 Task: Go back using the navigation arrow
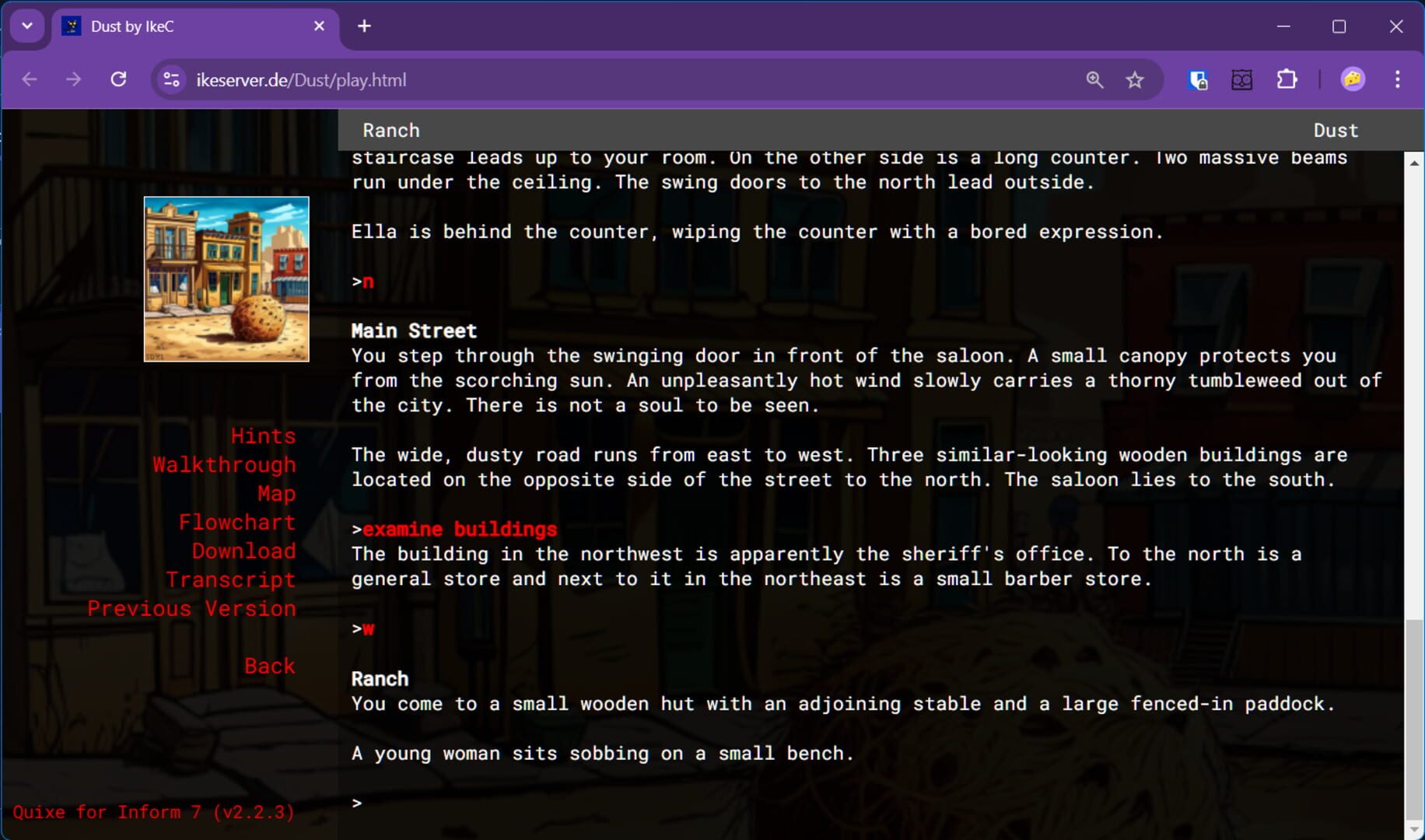pyautogui.click(x=29, y=79)
